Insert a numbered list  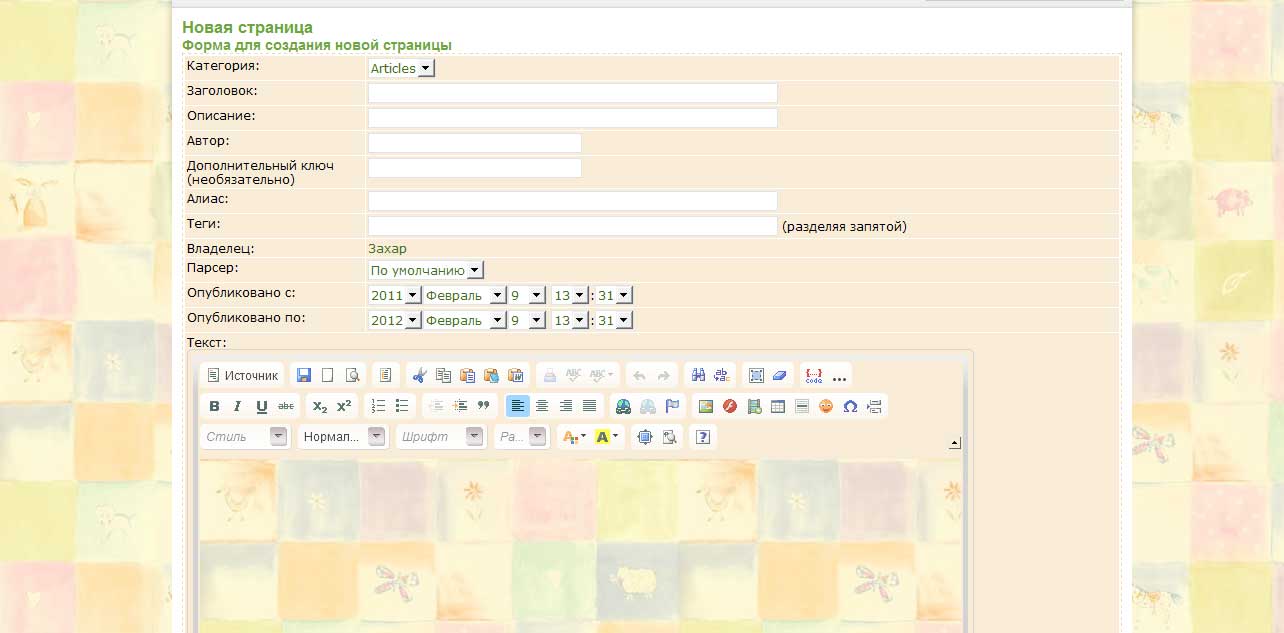(x=378, y=406)
